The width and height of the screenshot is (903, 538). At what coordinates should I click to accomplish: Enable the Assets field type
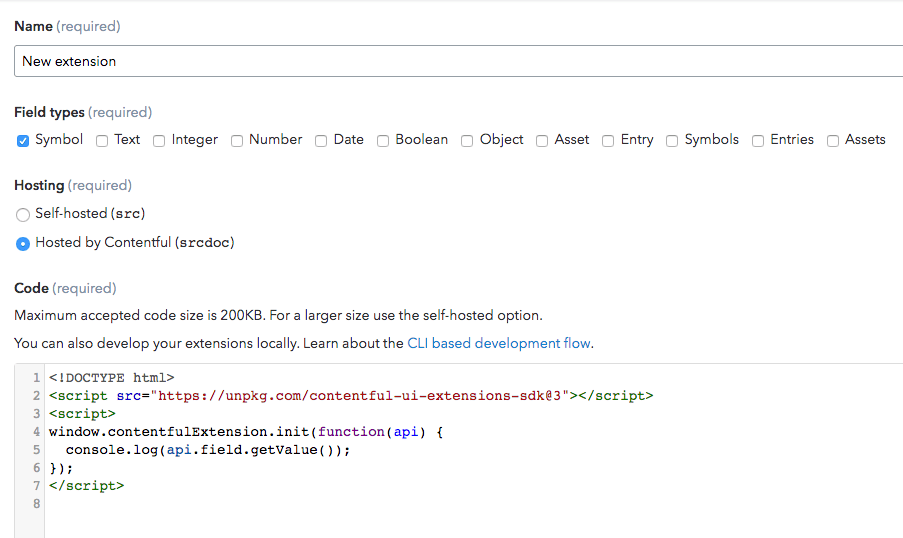tap(833, 141)
